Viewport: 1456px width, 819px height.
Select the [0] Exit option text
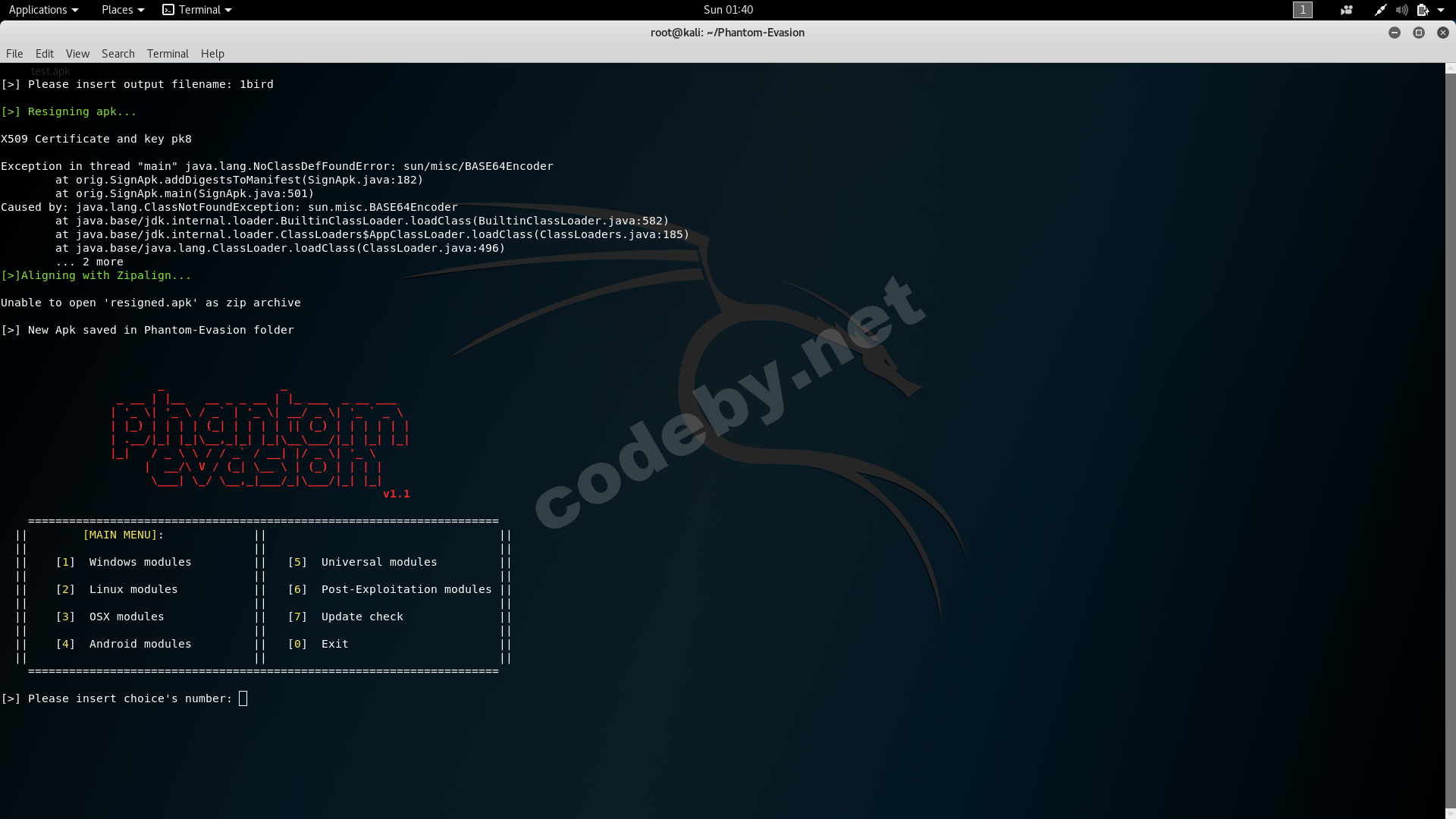point(318,643)
